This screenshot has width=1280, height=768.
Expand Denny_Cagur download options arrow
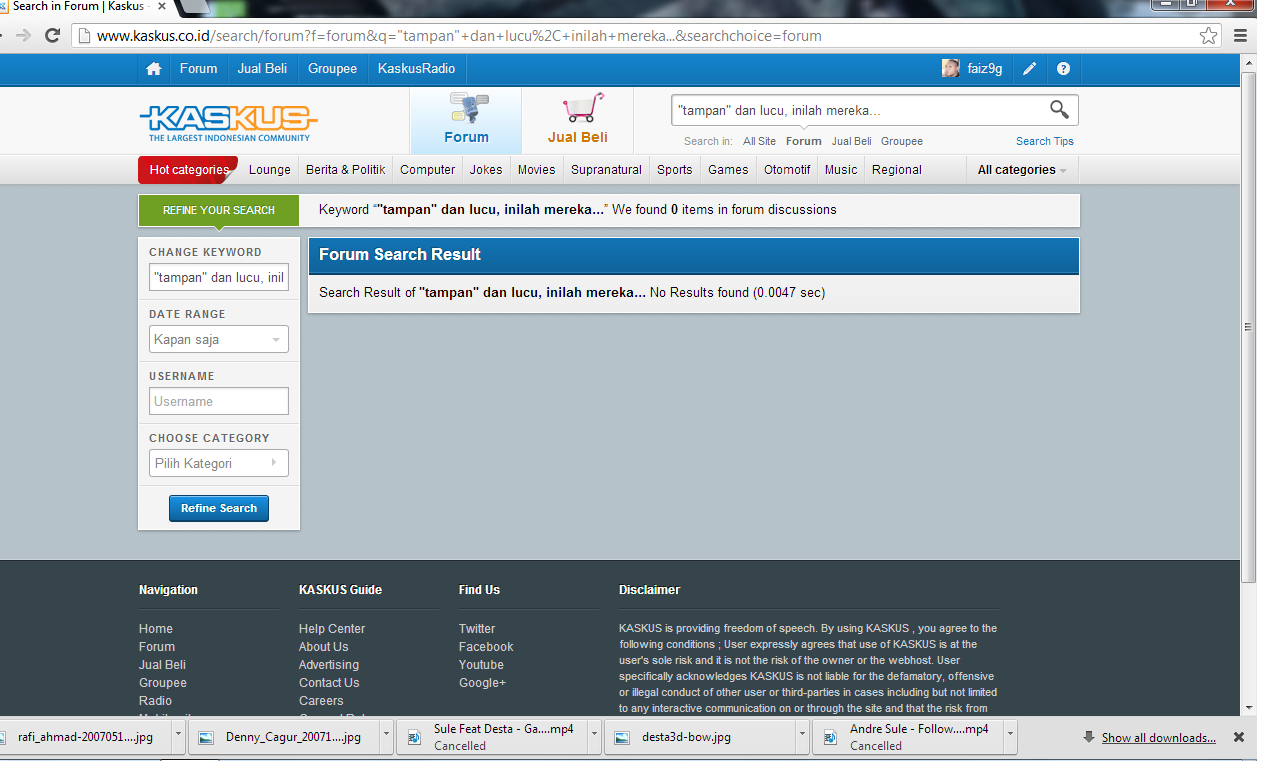tap(386, 737)
